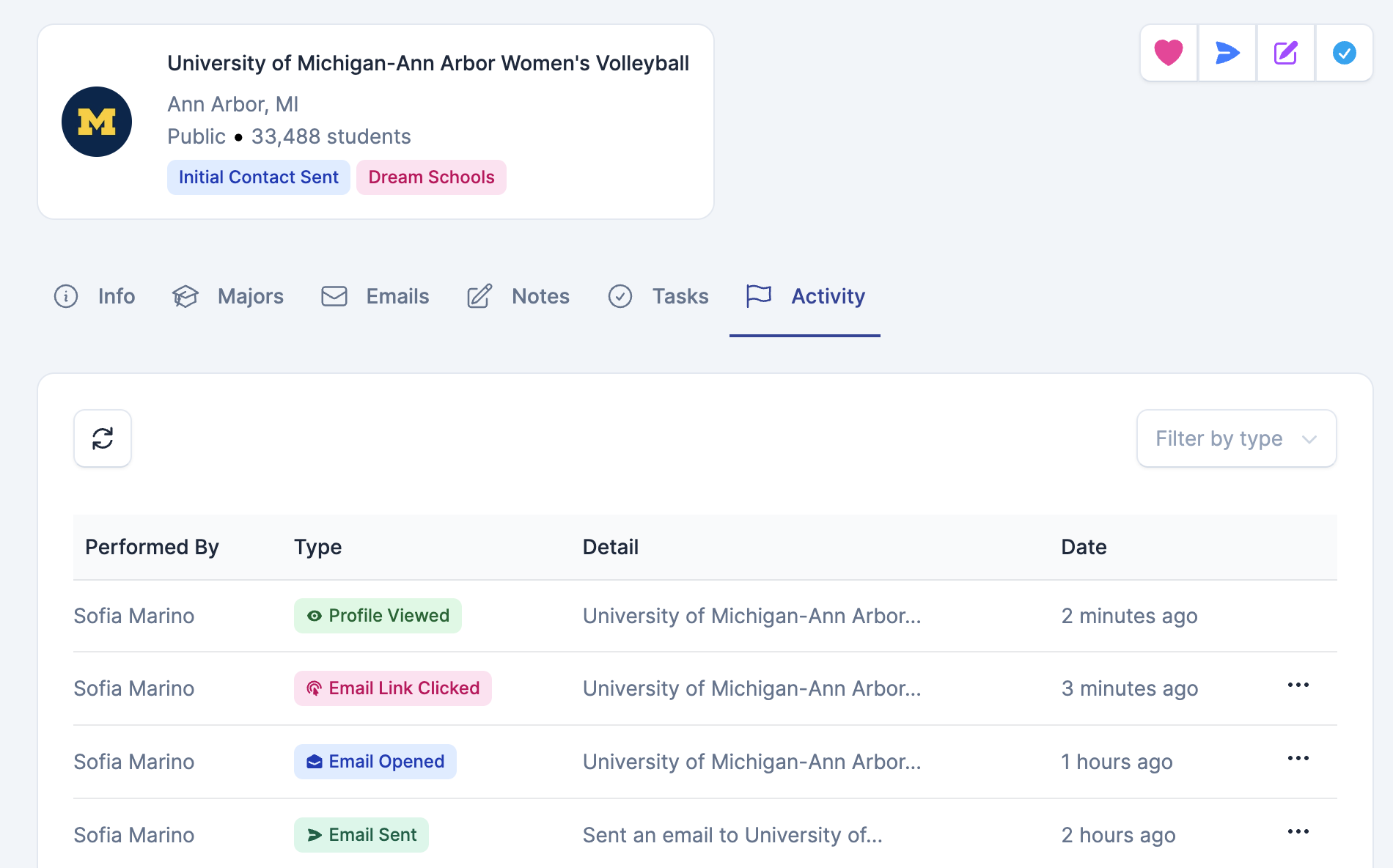Image resolution: width=1393 pixels, height=868 pixels.
Task: Click the Activity flag icon
Action: tap(757, 296)
